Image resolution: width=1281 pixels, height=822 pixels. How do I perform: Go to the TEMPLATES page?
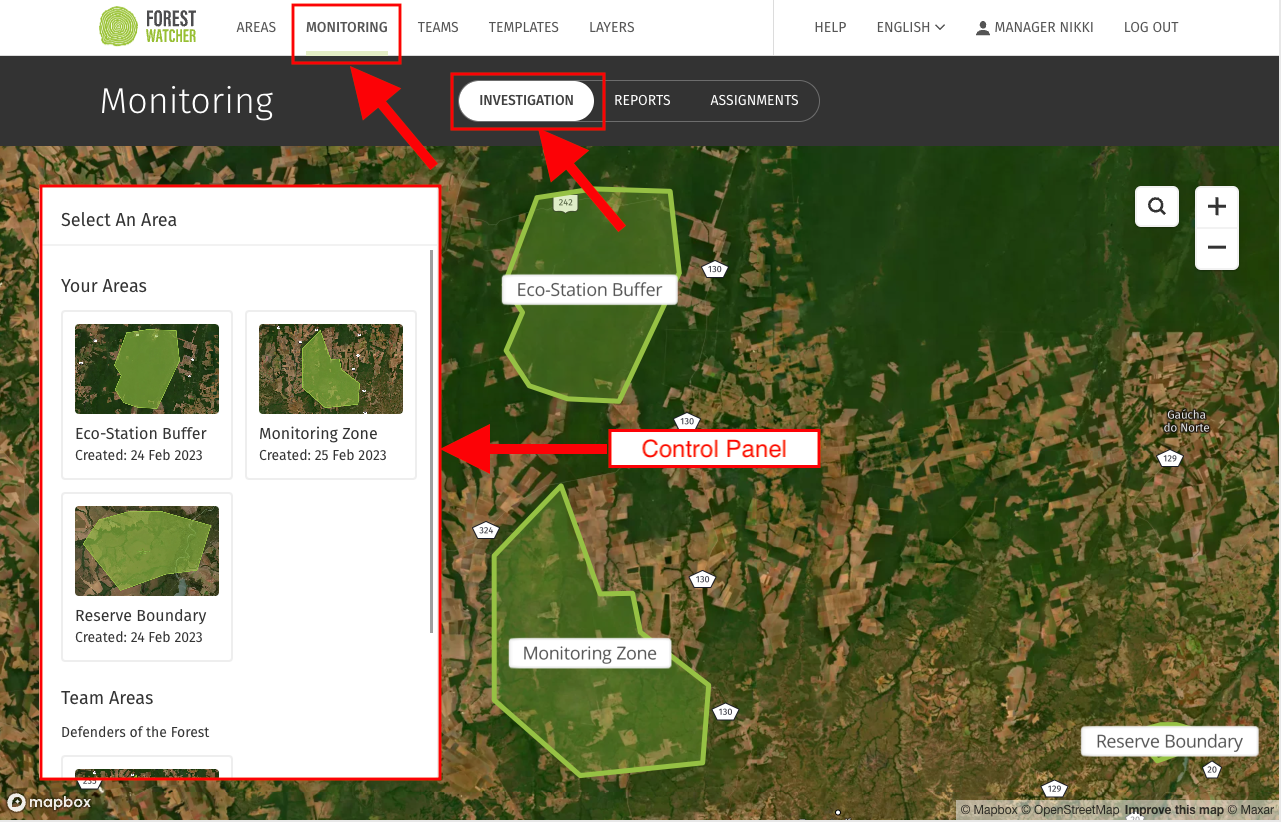pos(523,27)
